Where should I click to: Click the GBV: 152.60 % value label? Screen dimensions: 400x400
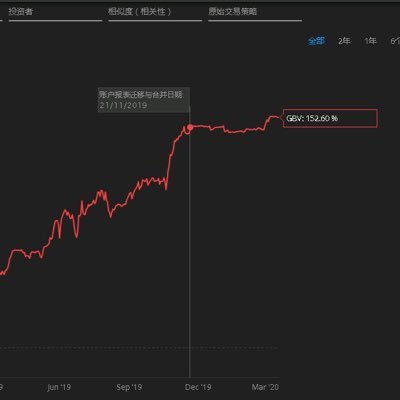(330, 118)
